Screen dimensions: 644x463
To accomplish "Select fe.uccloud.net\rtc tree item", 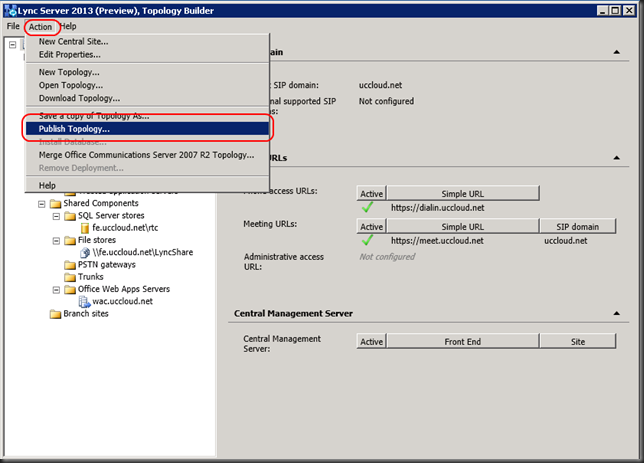I will (x=125, y=228).
